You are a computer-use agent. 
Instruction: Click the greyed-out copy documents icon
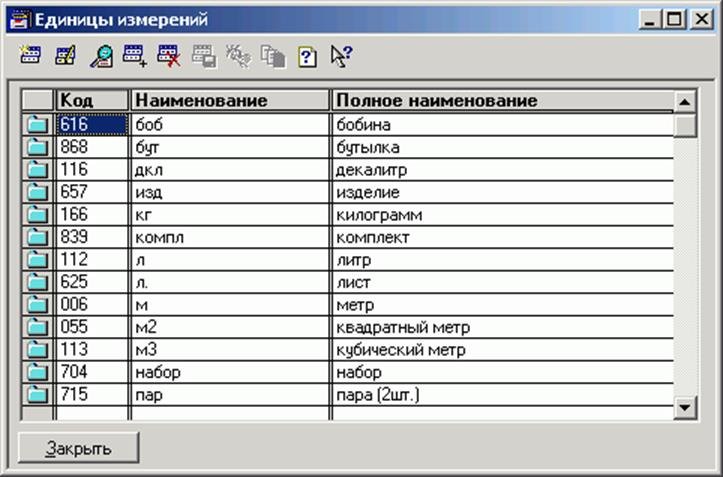273,56
